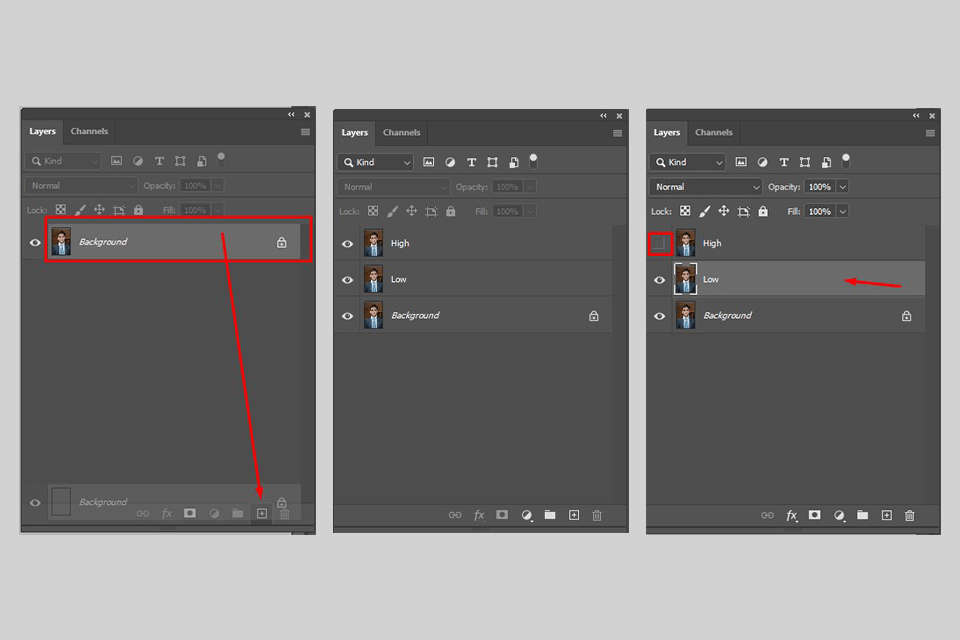Add layer mask in middle panel

click(502, 515)
